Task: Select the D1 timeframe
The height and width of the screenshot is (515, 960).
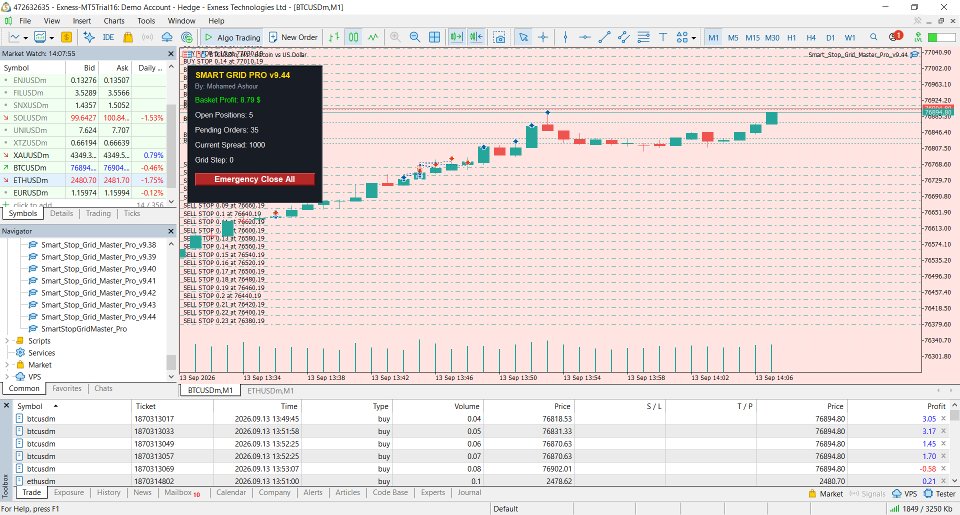Action: tap(830, 37)
